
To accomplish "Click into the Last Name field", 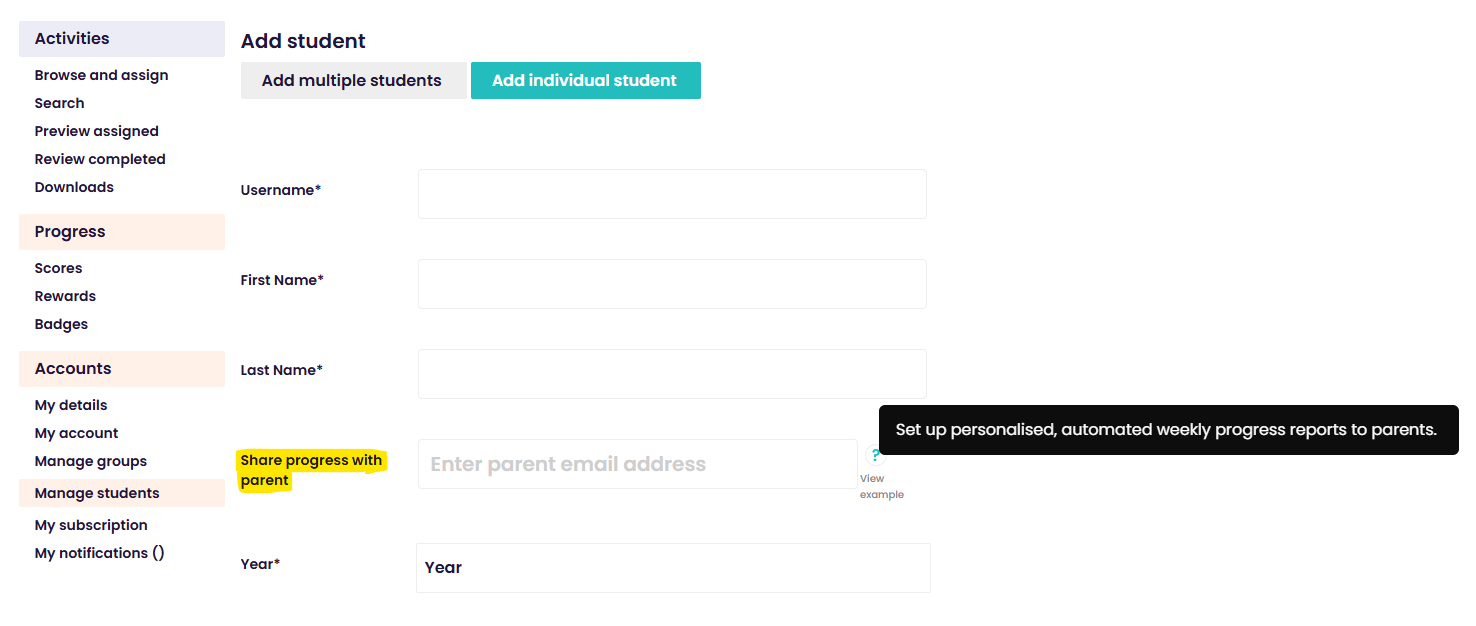I will point(672,374).
